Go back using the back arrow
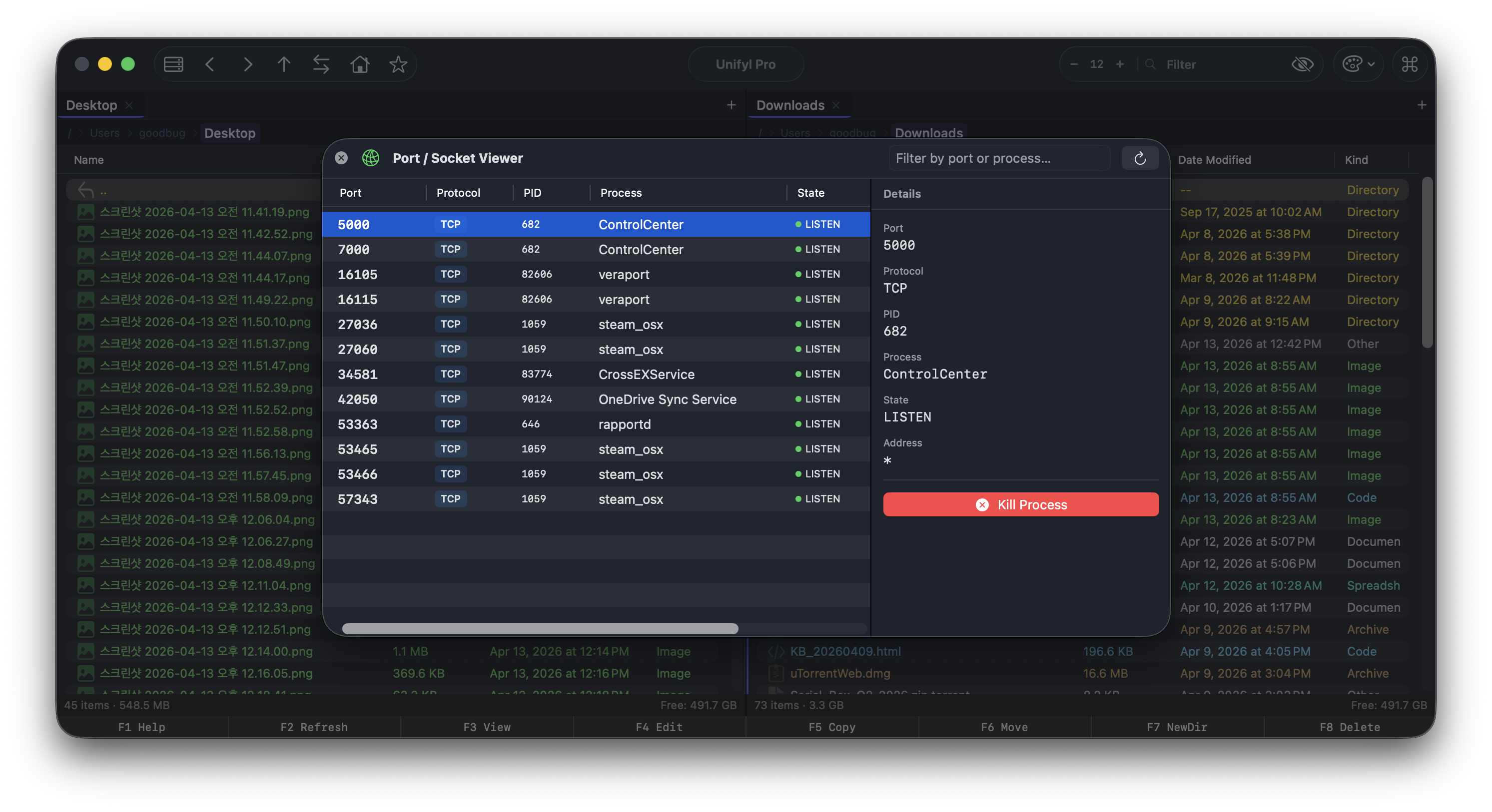 (x=210, y=64)
